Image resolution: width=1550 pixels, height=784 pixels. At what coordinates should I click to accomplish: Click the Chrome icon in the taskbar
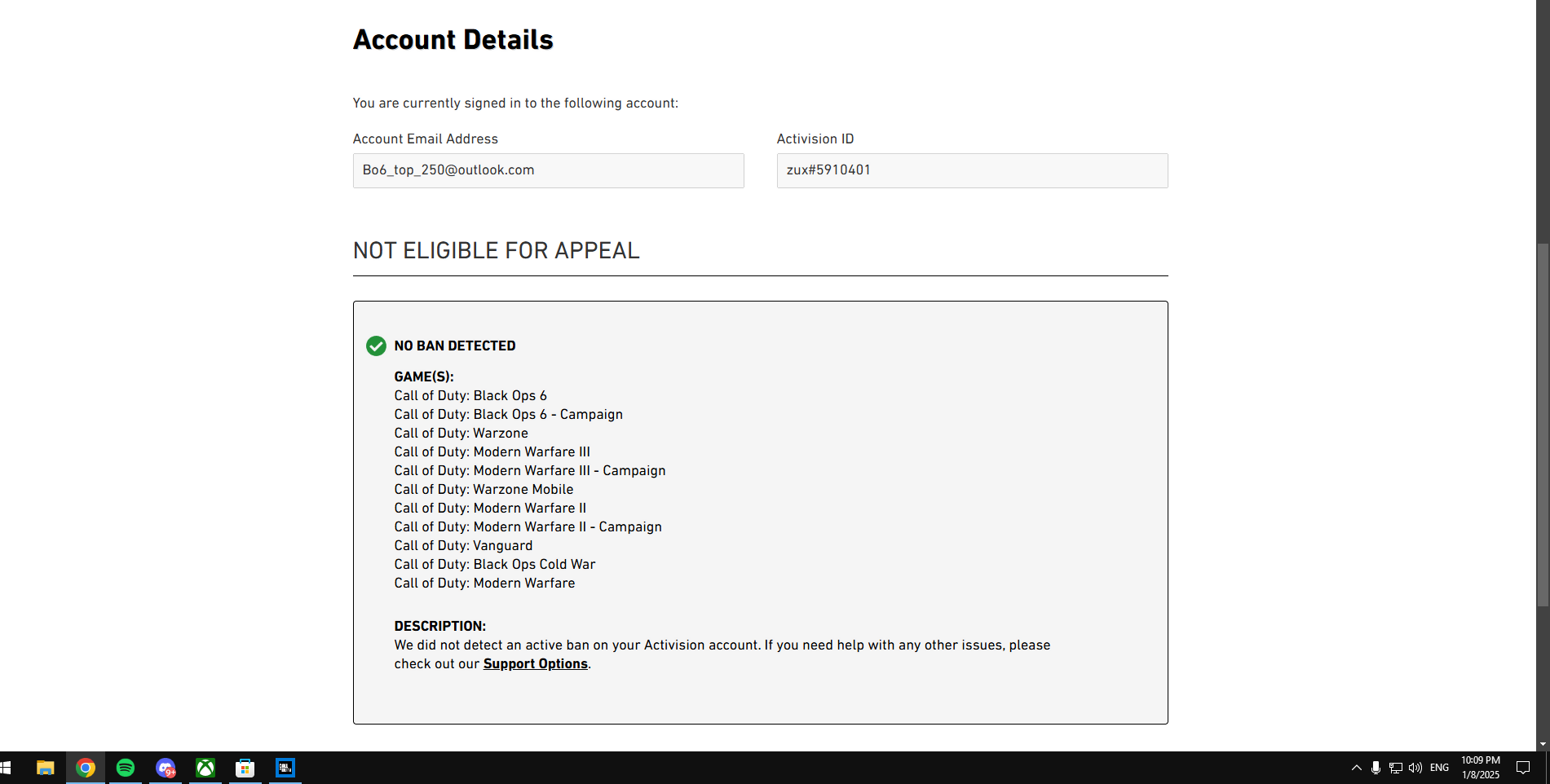(86, 768)
